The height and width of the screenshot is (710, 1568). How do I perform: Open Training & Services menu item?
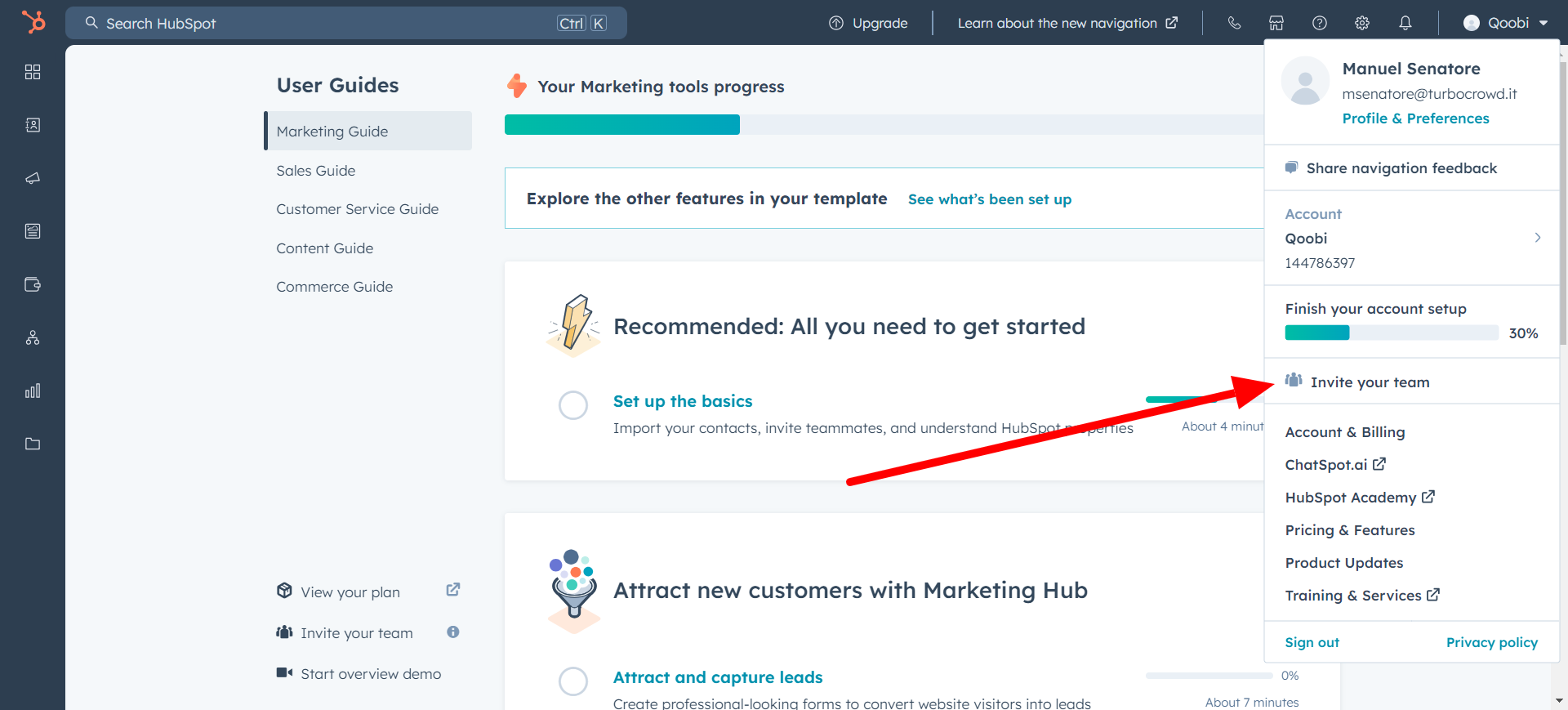(x=1362, y=596)
